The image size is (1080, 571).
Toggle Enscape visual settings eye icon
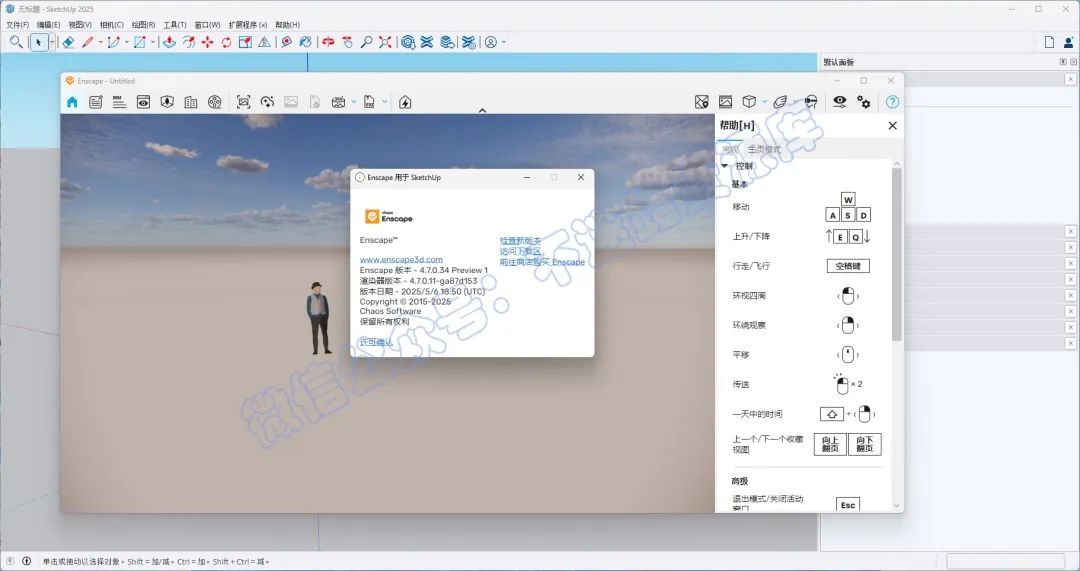click(x=840, y=101)
